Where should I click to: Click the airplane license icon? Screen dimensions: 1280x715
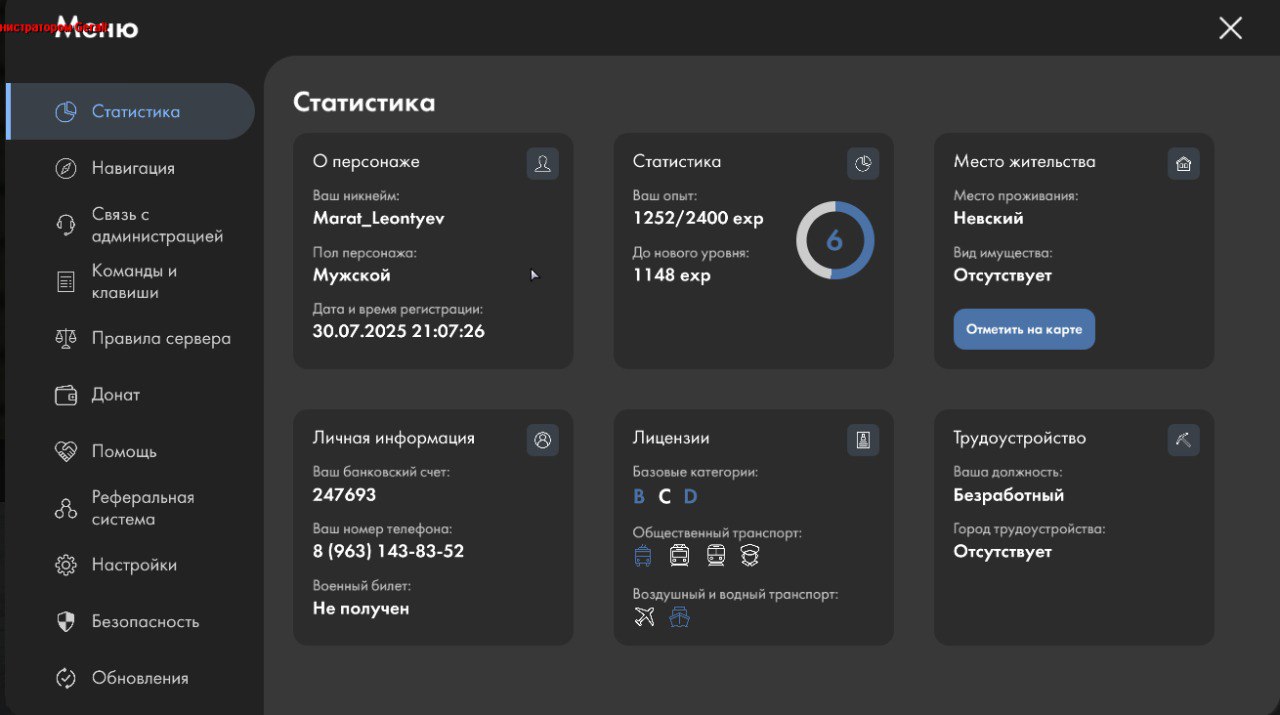tap(645, 617)
